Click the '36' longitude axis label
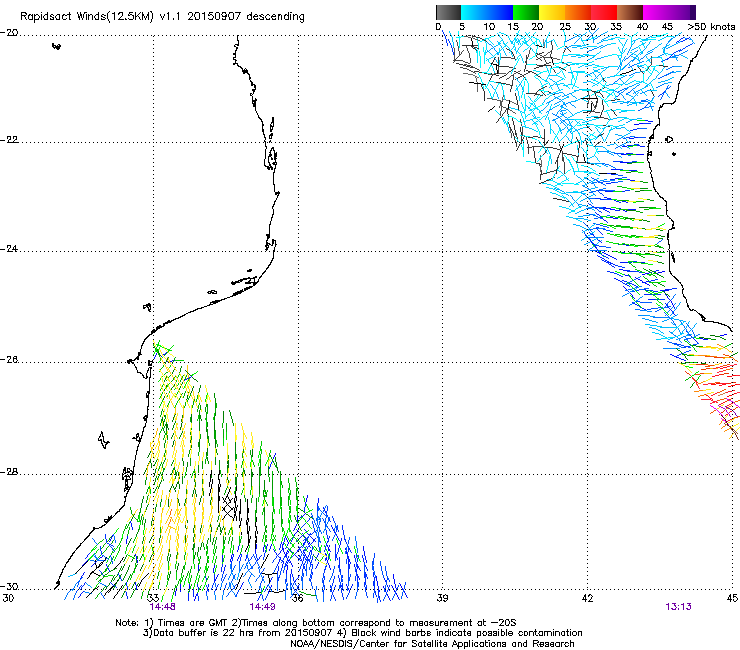Screen dimensions: 740x650 tap(298, 598)
